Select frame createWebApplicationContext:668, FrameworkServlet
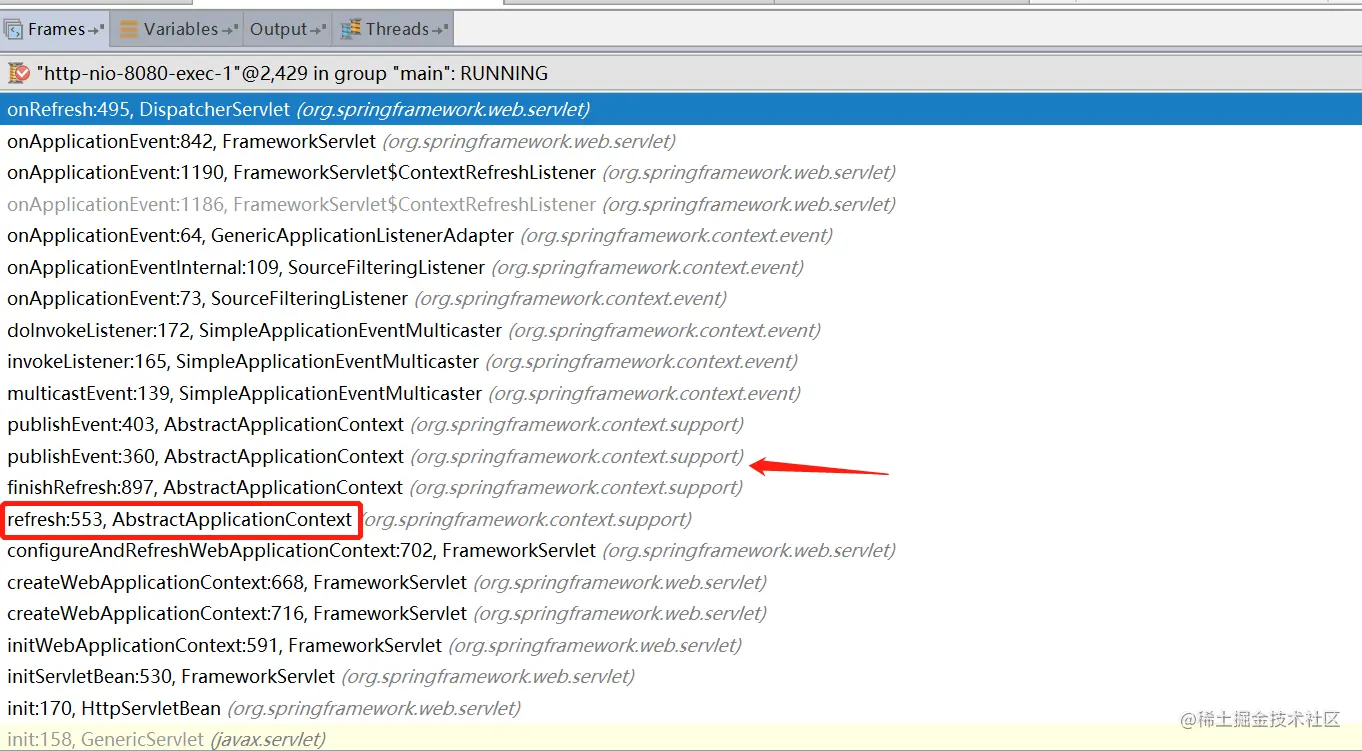The height and width of the screenshot is (751, 1362). [x=681, y=582]
